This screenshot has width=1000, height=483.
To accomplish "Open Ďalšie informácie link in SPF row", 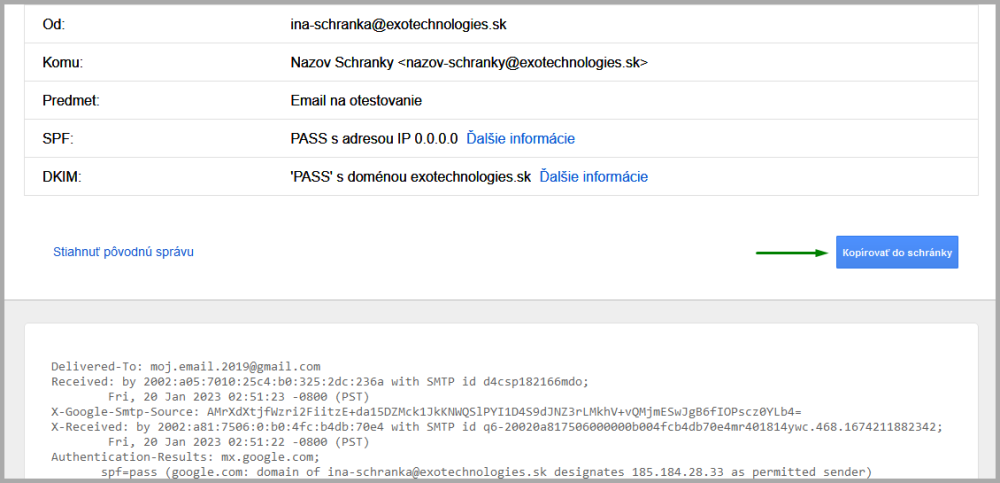I will pos(520,138).
